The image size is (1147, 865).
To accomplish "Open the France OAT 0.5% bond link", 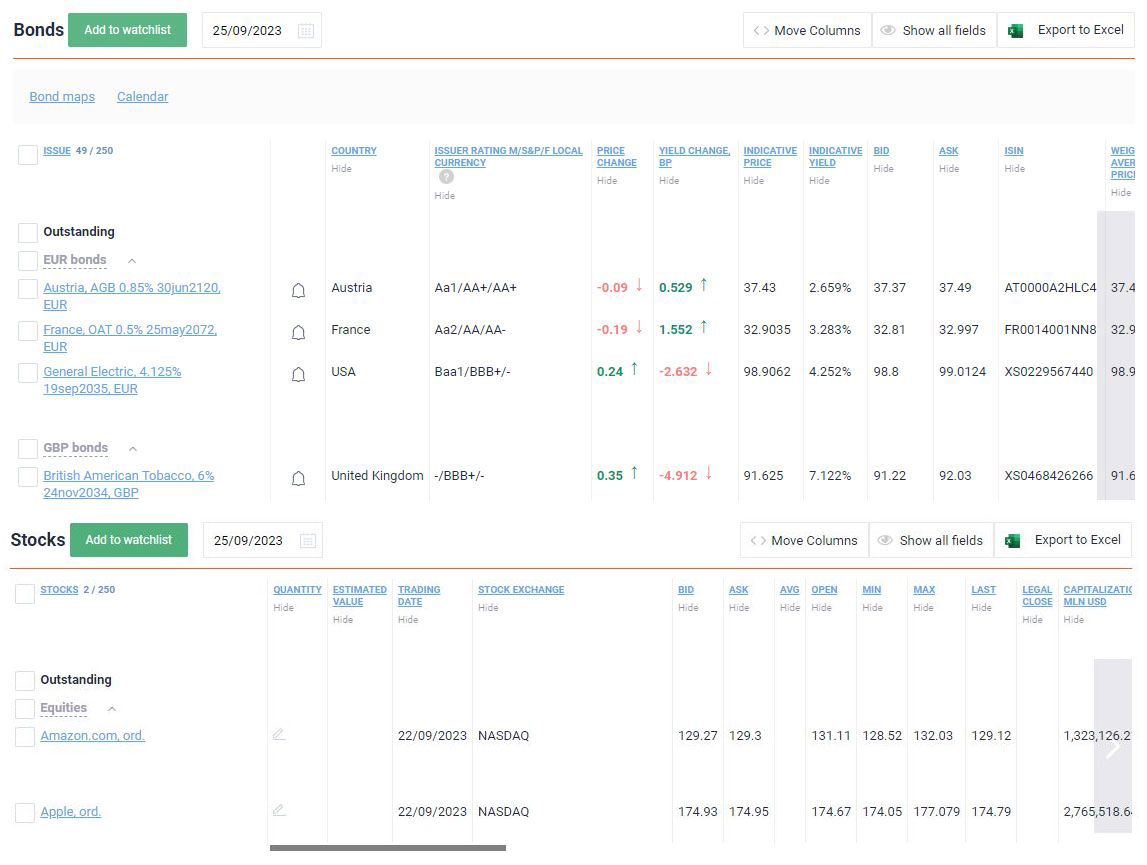I will tap(129, 330).
